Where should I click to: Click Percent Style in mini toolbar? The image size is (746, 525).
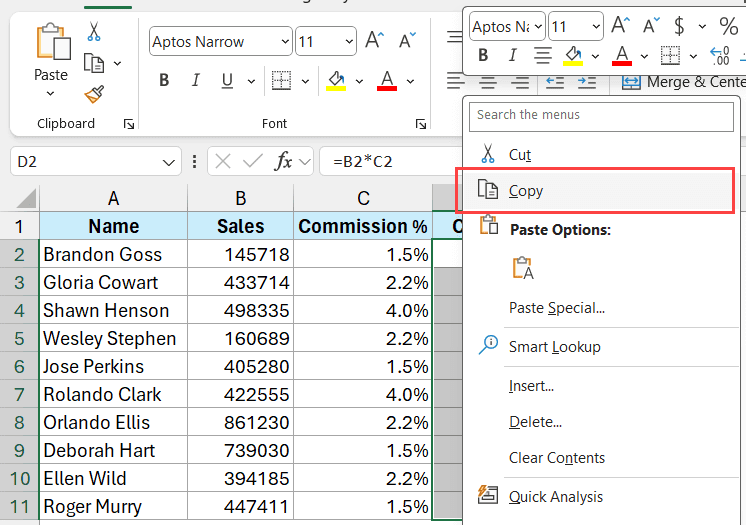(x=728, y=25)
